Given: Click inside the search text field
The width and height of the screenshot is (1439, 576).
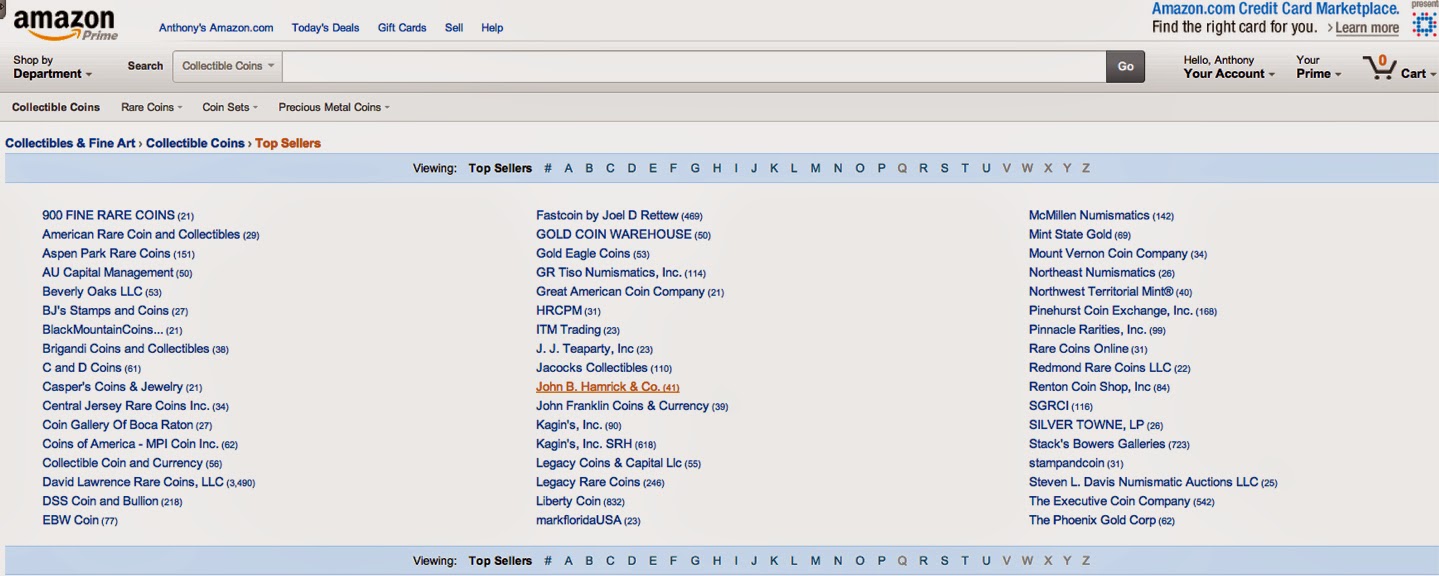Looking at the screenshot, I should point(694,66).
